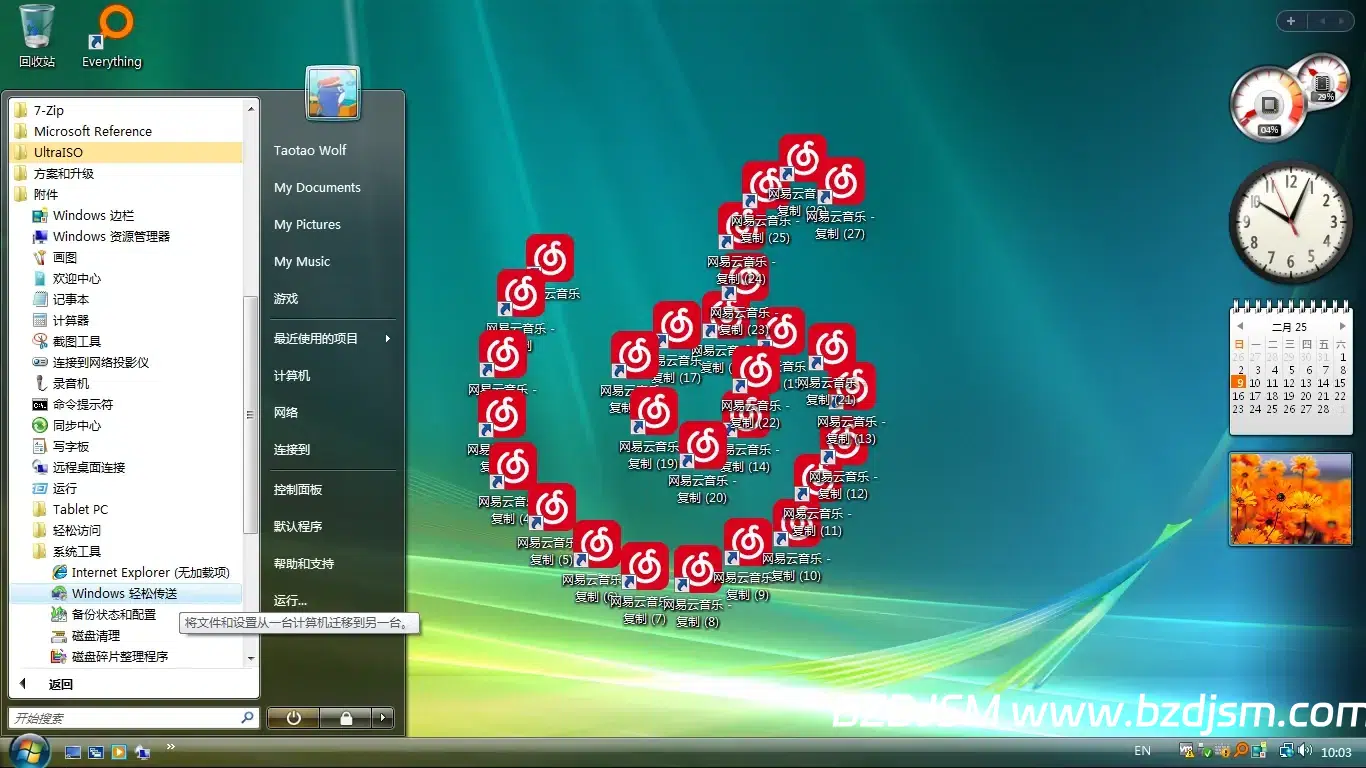Click the user account picture
Viewport: 1366px width, 768px height.
pyautogui.click(x=333, y=93)
